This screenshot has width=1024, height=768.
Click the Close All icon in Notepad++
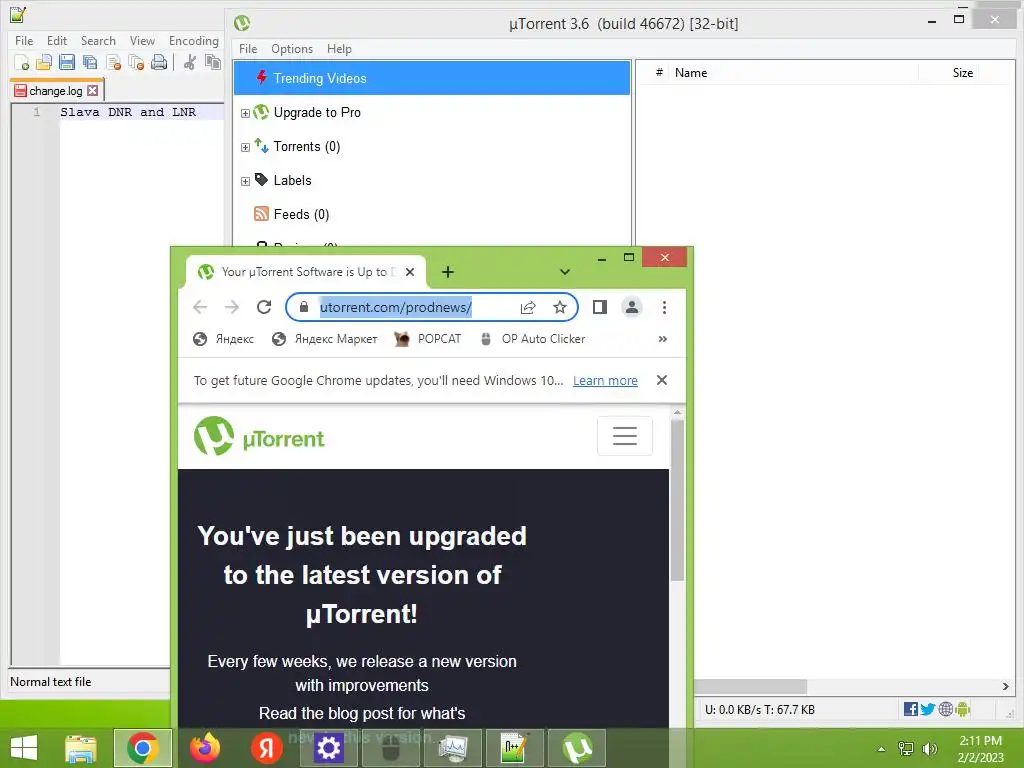(x=136, y=63)
